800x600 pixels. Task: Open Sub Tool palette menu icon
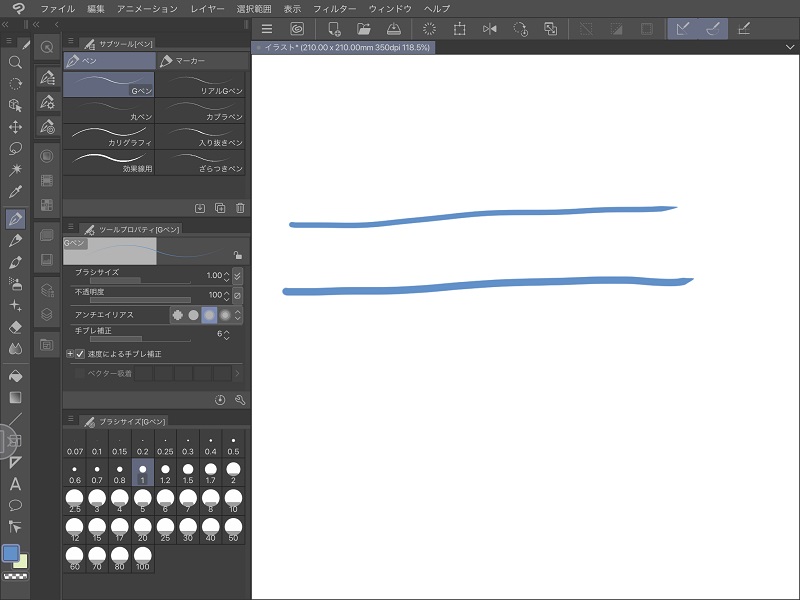70,41
